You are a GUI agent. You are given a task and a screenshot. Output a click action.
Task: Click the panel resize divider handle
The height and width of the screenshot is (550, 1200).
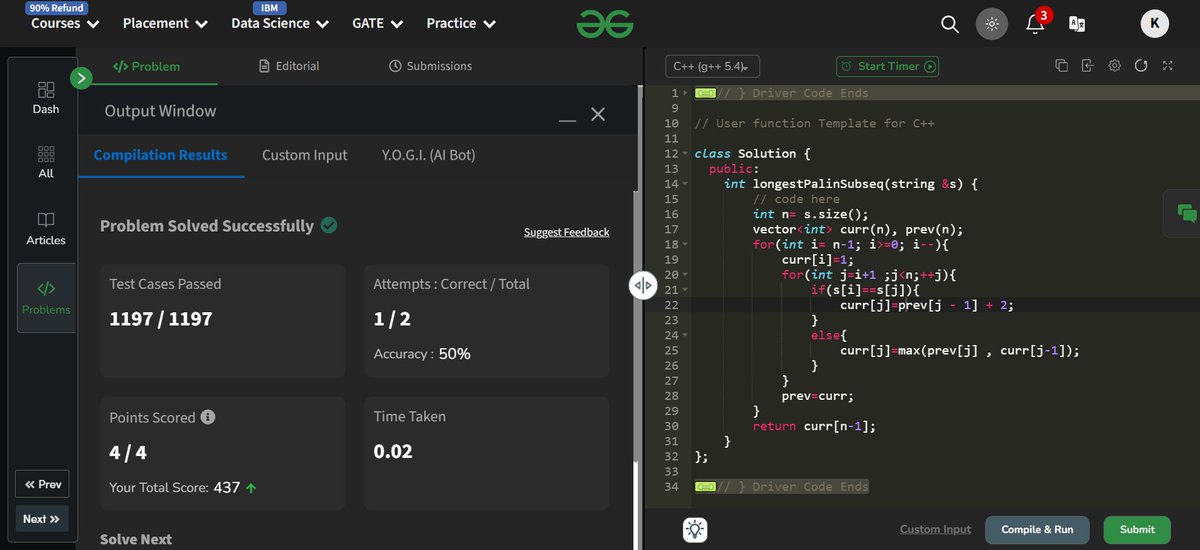(641, 285)
